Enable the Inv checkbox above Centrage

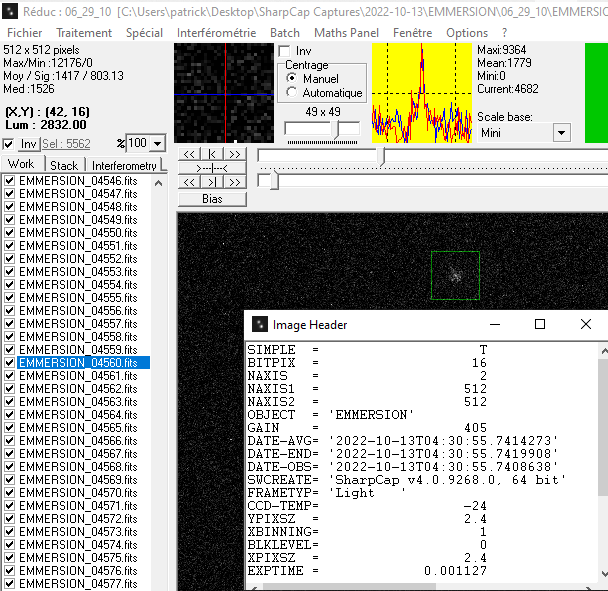pyautogui.click(x=285, y=51)
